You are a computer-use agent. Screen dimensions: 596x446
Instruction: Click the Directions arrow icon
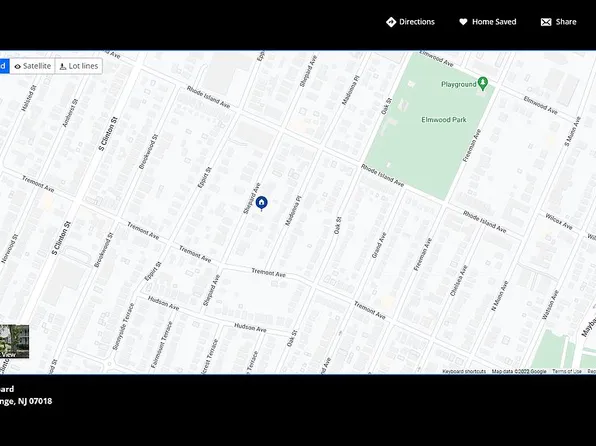pyautogui.click(x=391, y=22)
